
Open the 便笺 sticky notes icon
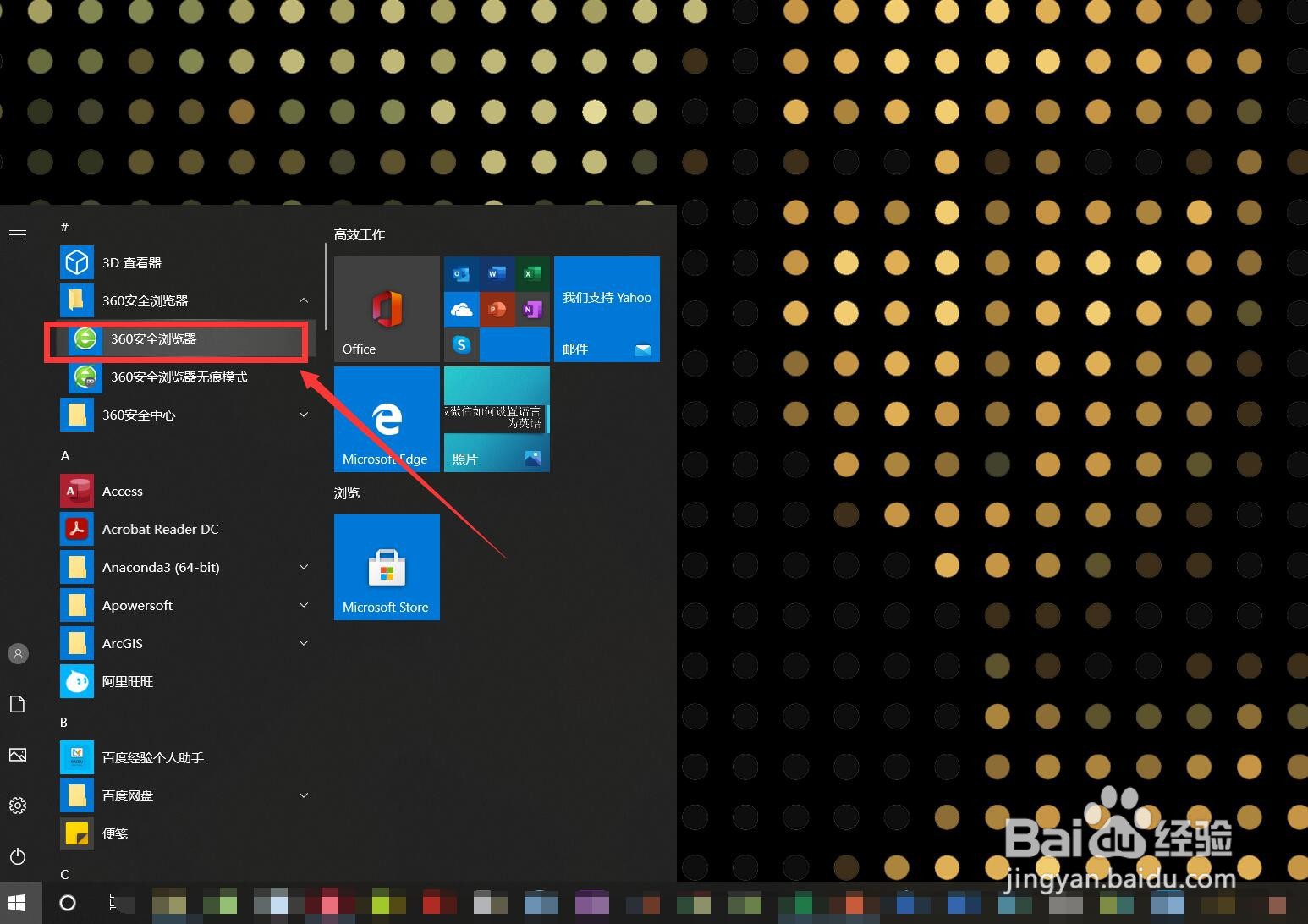(x=77, y=833)
